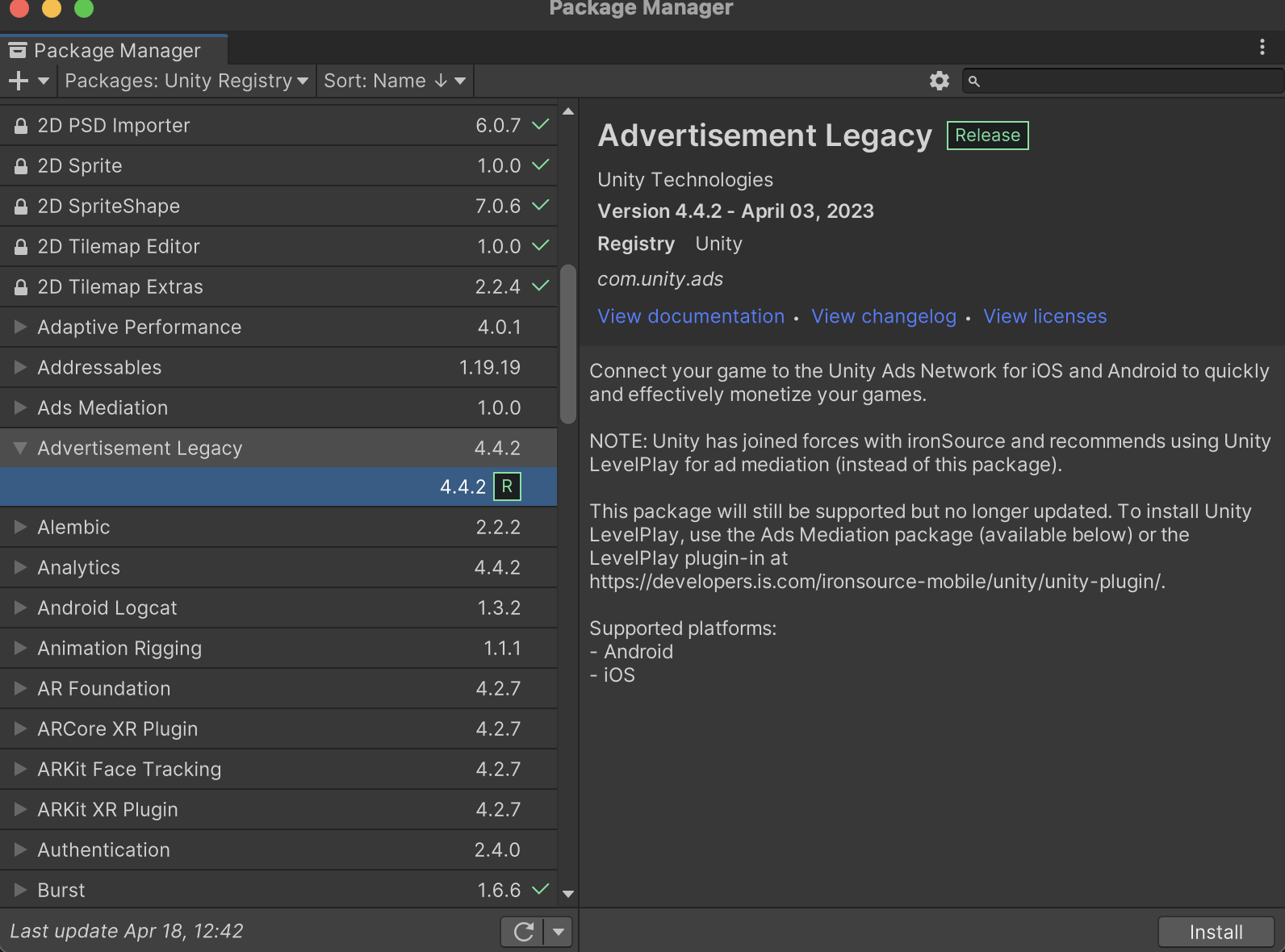Click the lock icon beside 2D Tilemap Editor
The width and height of the screenshot is (1285, 952).
tap(21, 247)
